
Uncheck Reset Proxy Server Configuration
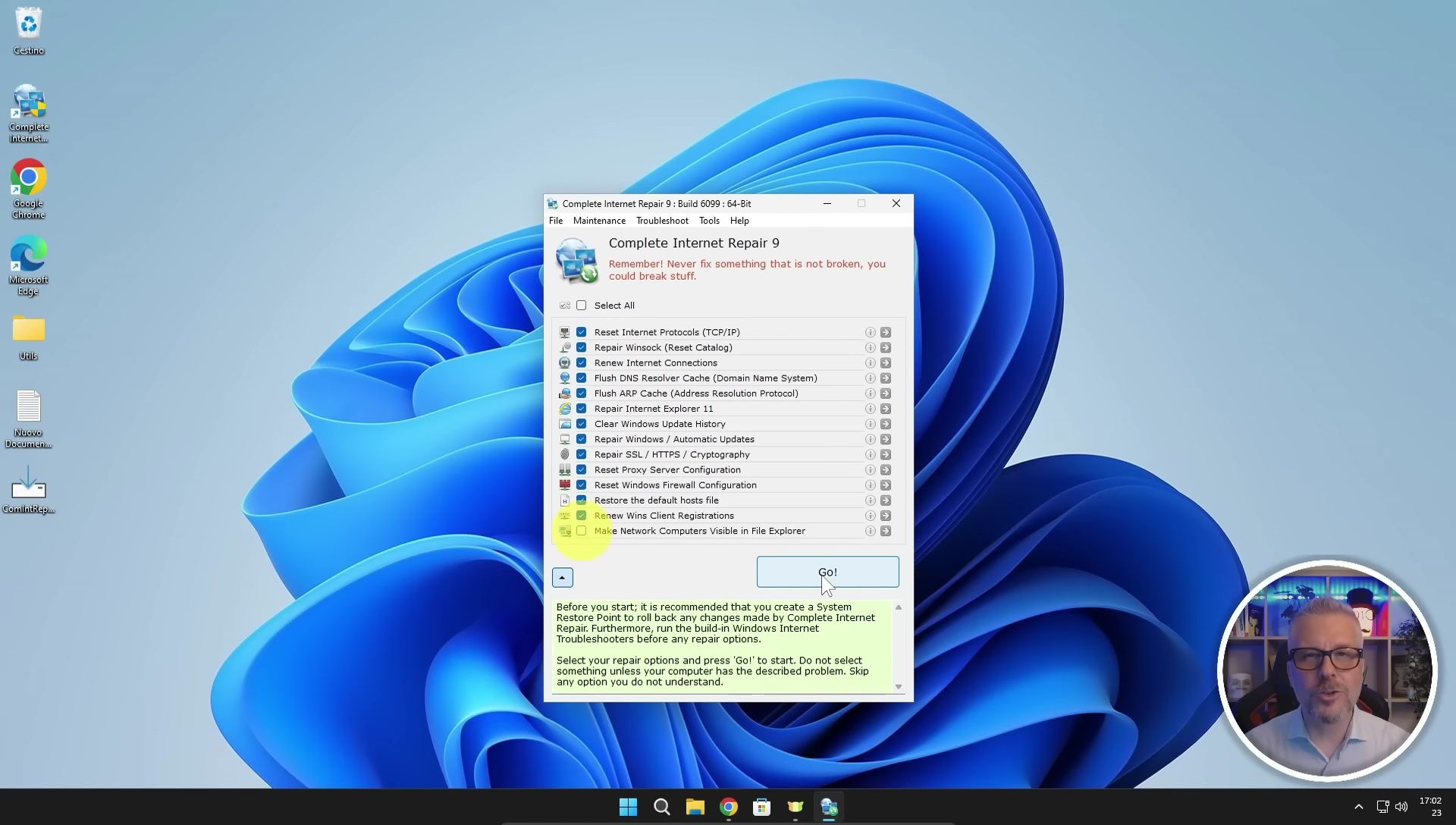(581, 469)
